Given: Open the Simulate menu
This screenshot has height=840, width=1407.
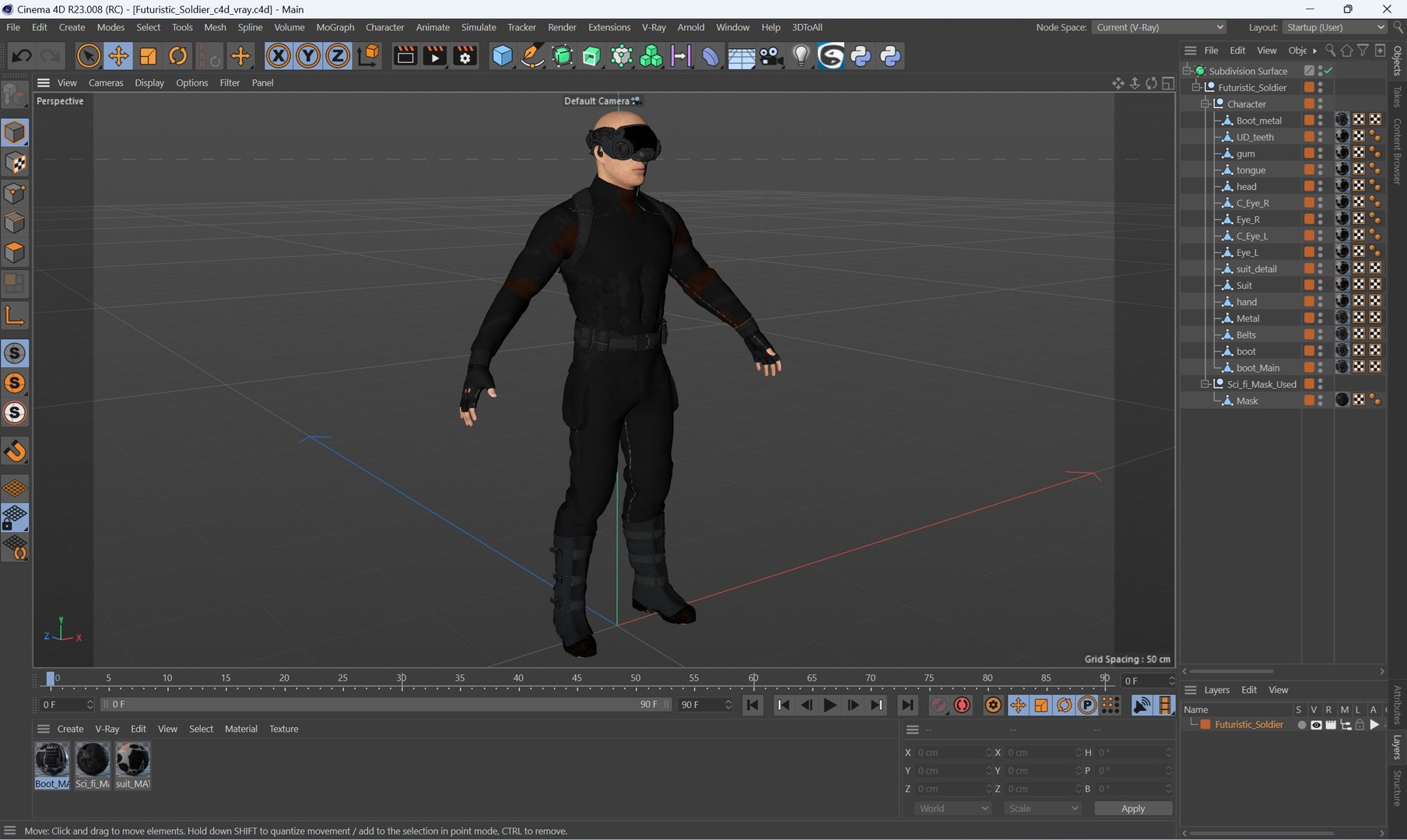Looking at the screenshot, I should tap(479, 27).
